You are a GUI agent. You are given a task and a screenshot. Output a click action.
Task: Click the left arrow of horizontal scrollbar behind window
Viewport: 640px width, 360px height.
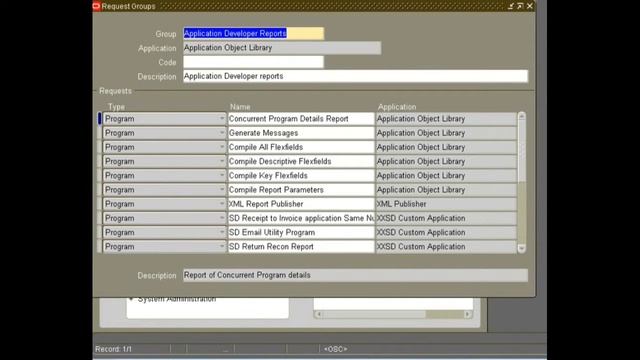click(x=319, y=314)
